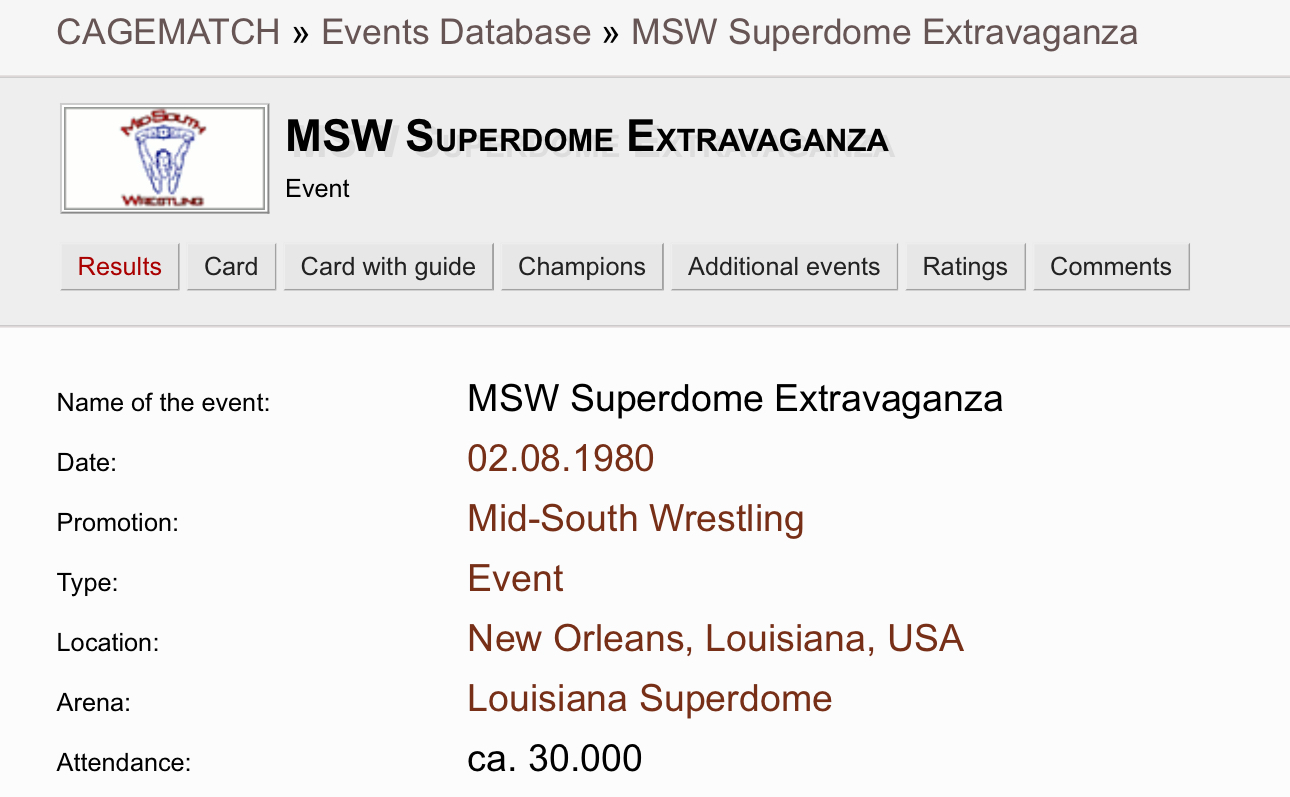Open the Louisiana Superdome arena link
Image resolution: width=1290 pixels, height=797 pixels.
(x=650, y=699)
